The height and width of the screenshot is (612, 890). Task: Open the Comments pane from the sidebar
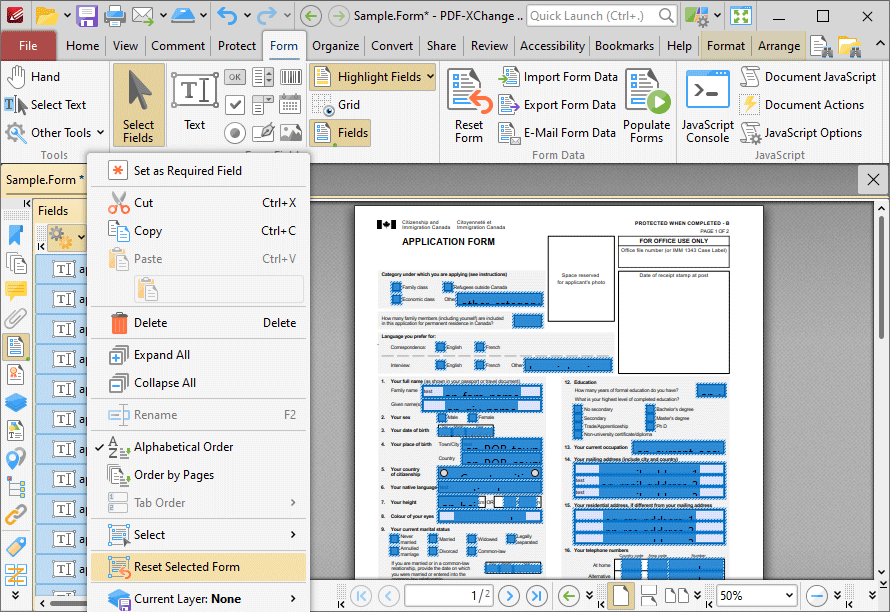pyautogui.click(x=16, y=291)
